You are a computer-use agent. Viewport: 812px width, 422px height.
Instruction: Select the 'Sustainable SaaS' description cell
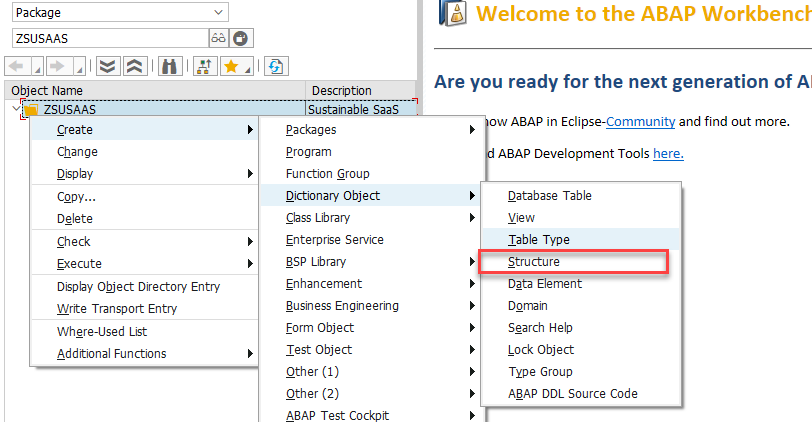click(x=361, y=109)
